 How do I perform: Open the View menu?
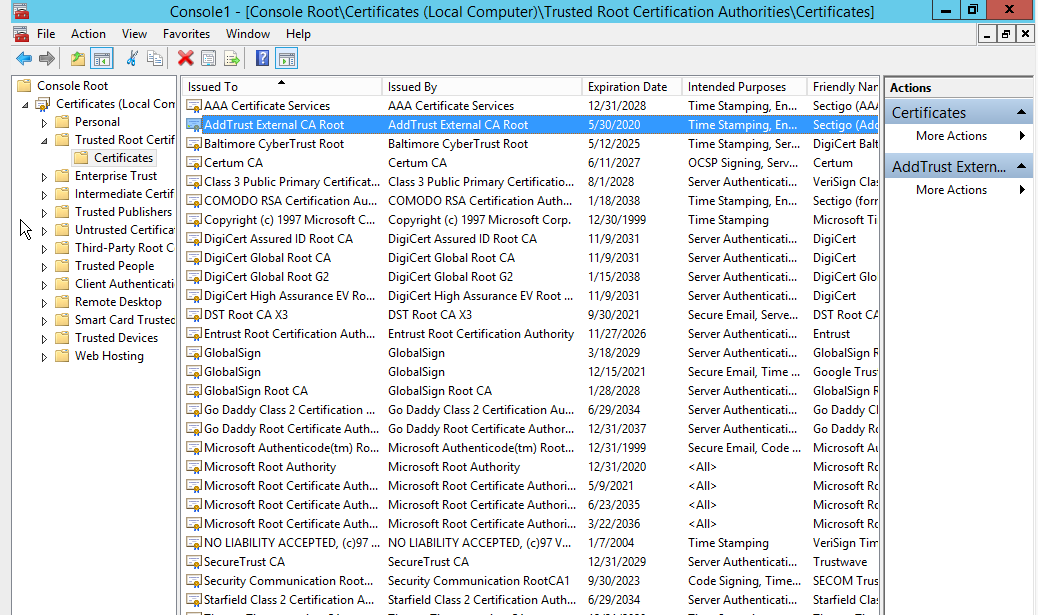134,34
